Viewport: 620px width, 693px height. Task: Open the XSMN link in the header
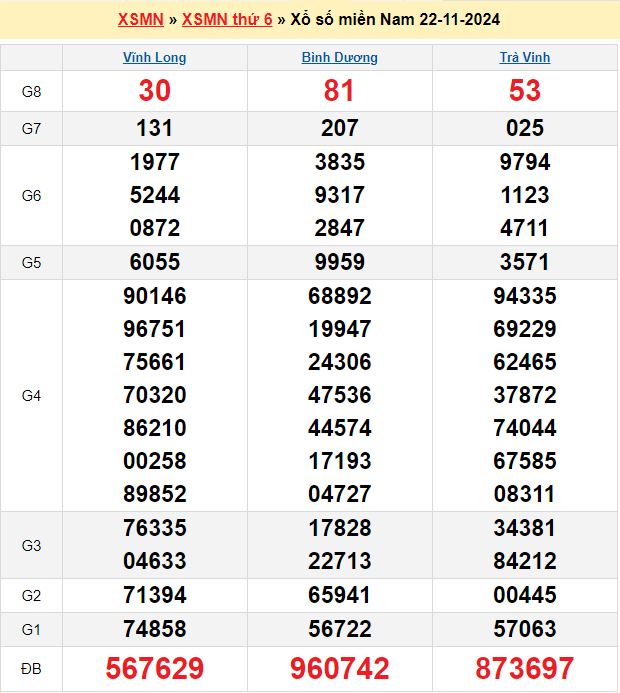[x=140, y=20]
